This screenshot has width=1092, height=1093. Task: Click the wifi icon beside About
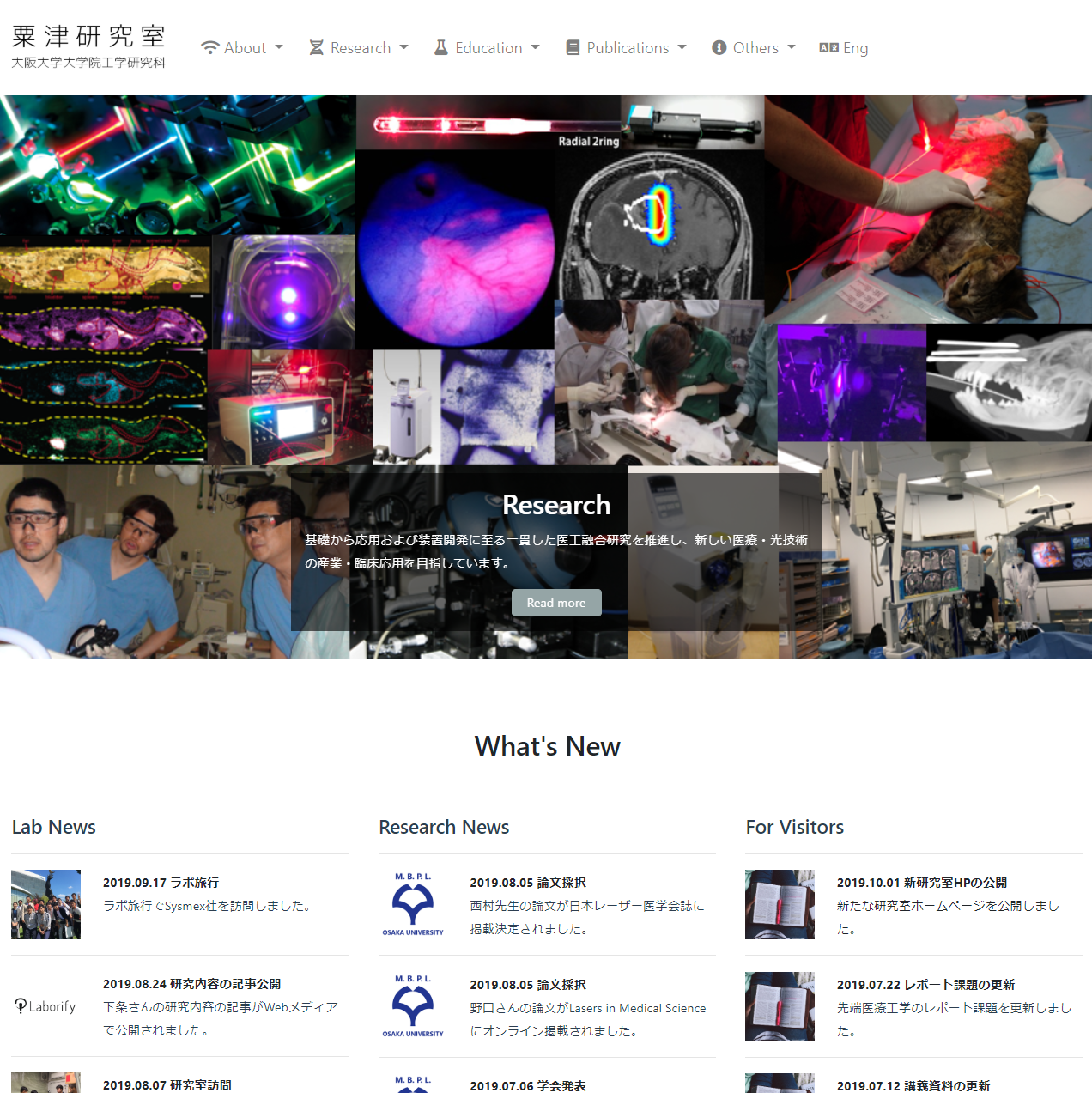[209, 48]
